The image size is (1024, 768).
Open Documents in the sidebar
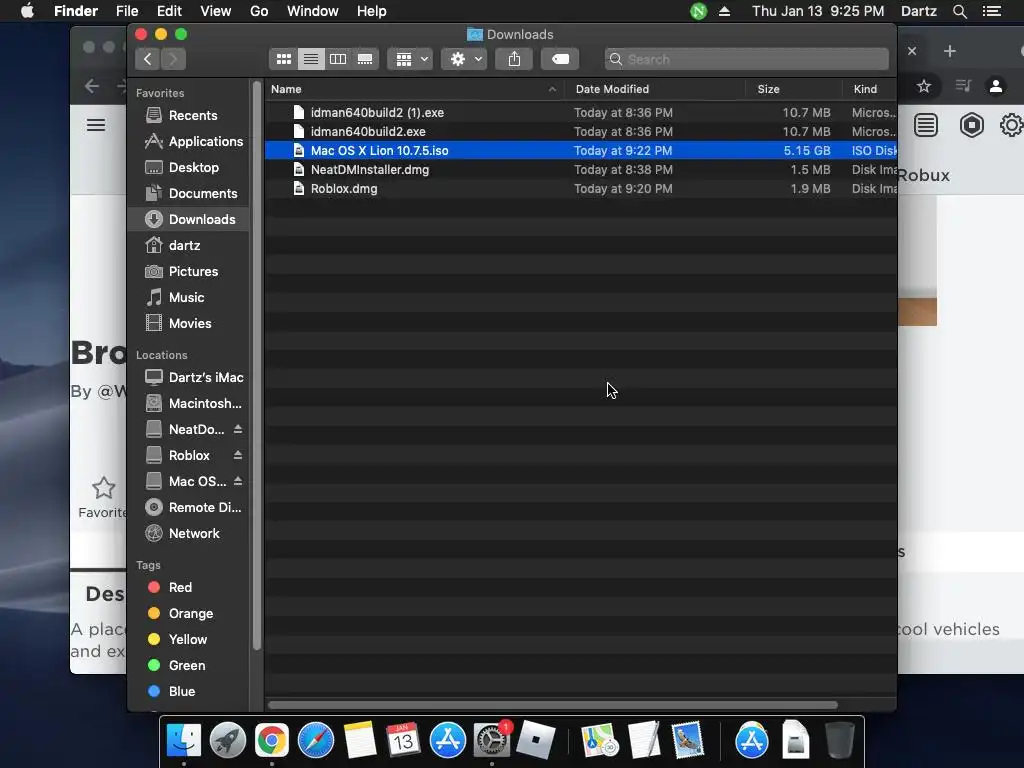coord(188,194)
